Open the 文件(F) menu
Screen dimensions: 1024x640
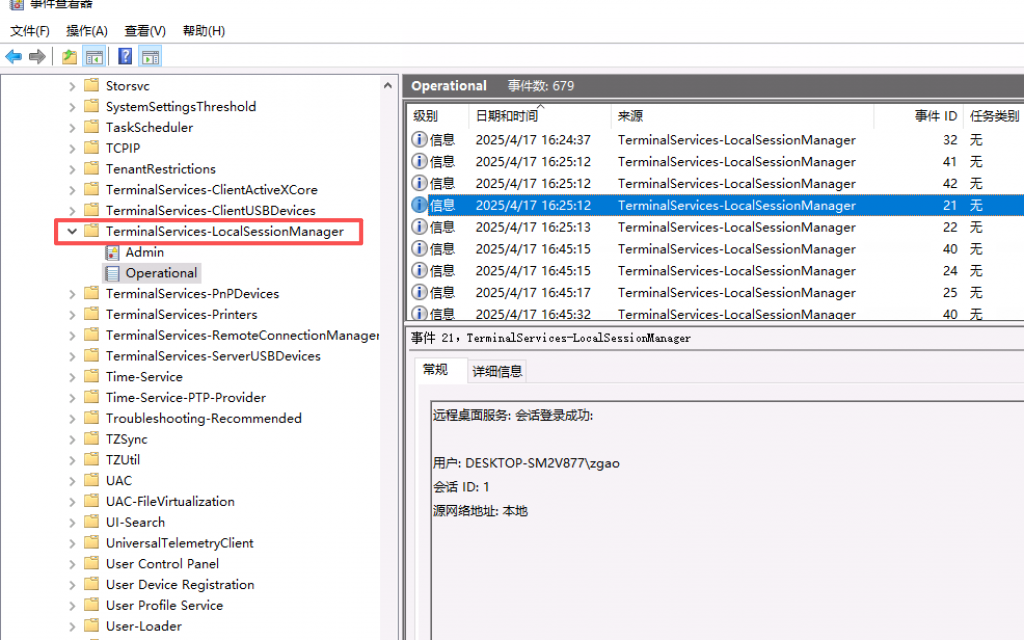tap(30, 31)
